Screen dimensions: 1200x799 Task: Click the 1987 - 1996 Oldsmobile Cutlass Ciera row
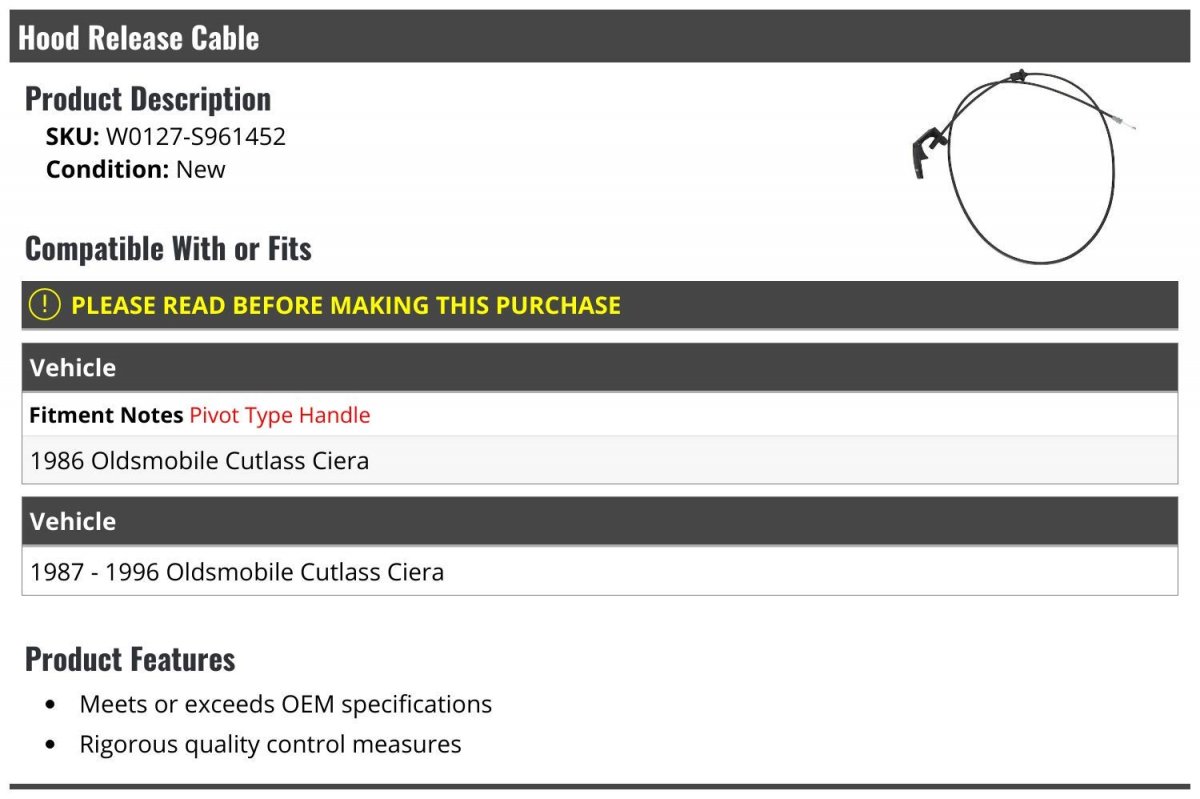click(x=600, y=571)
